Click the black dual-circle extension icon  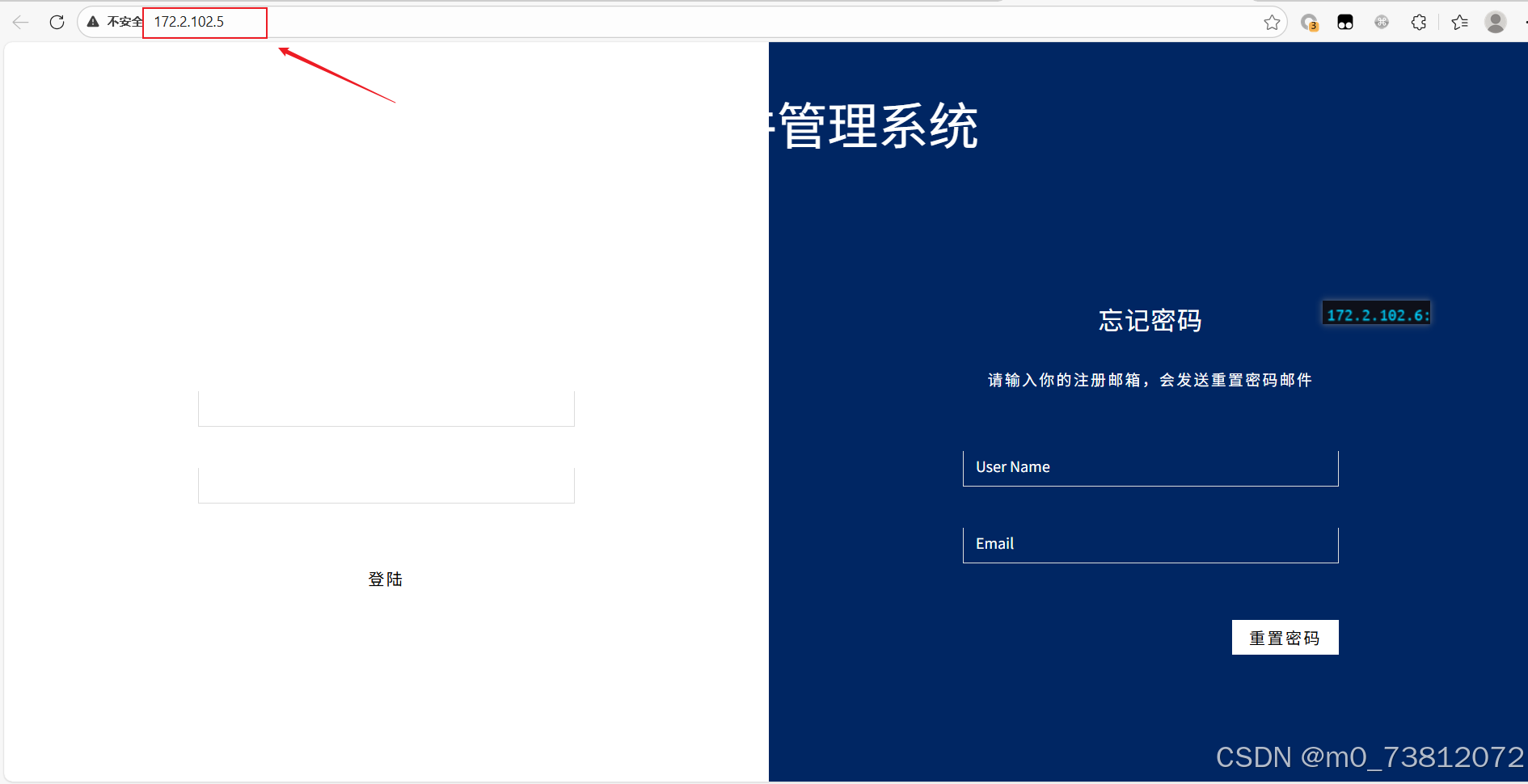tap(1344, 22)
